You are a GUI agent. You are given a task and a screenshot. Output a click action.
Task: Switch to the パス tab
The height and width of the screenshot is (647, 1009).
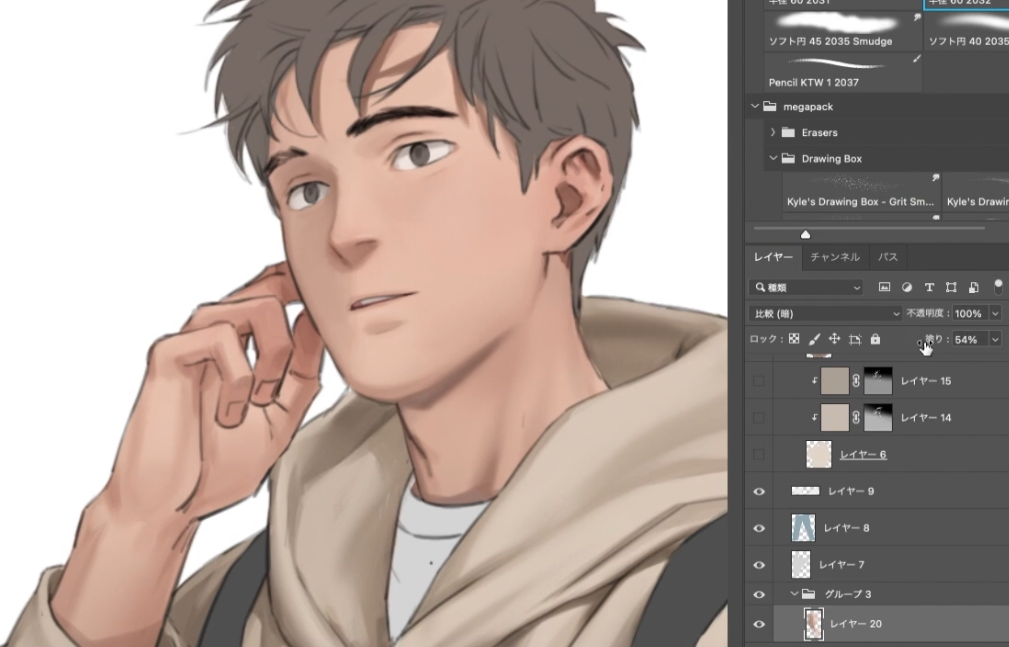(888, 257)
